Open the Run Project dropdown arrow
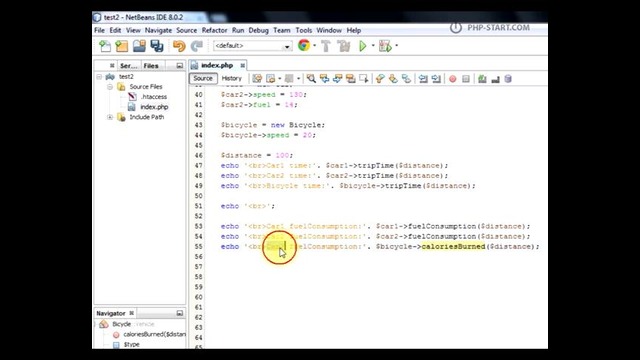 tap(373, 46)
